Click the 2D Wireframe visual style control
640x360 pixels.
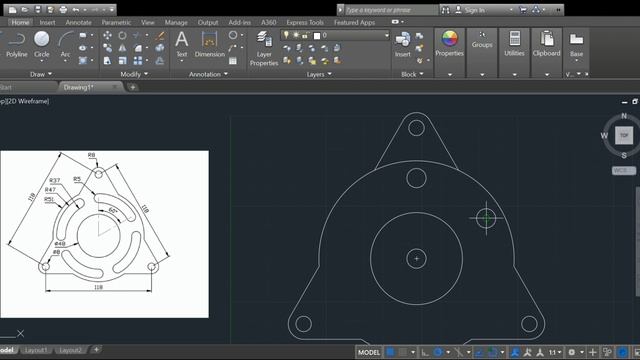27,101
